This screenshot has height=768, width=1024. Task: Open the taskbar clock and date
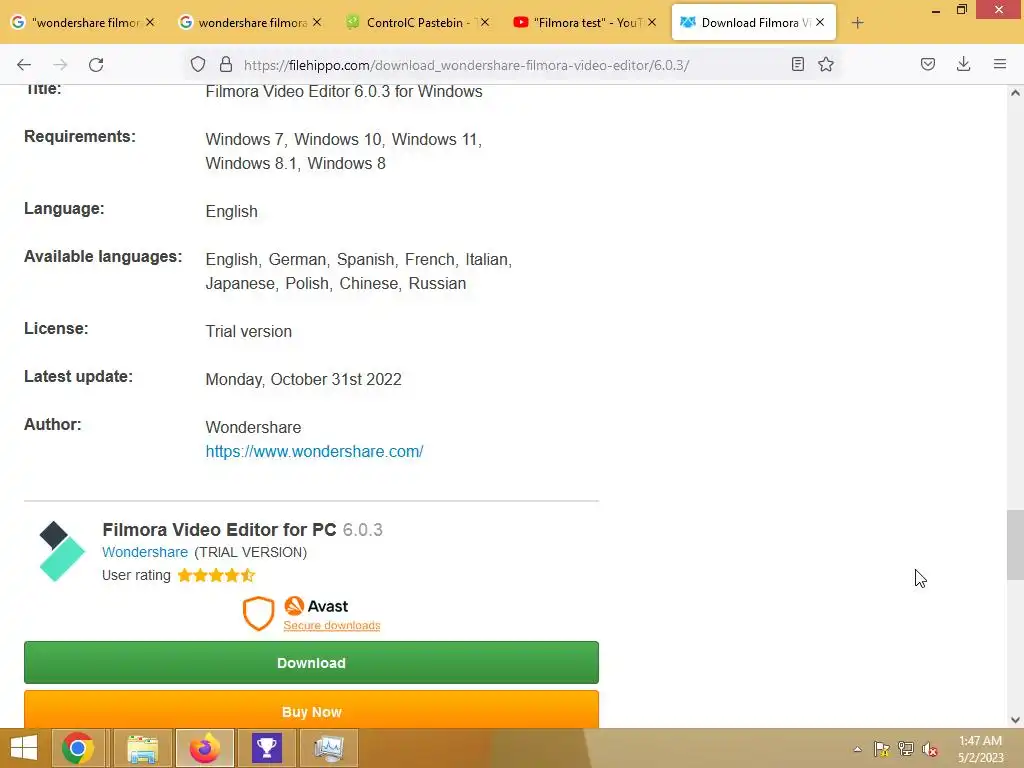(980, 749)
